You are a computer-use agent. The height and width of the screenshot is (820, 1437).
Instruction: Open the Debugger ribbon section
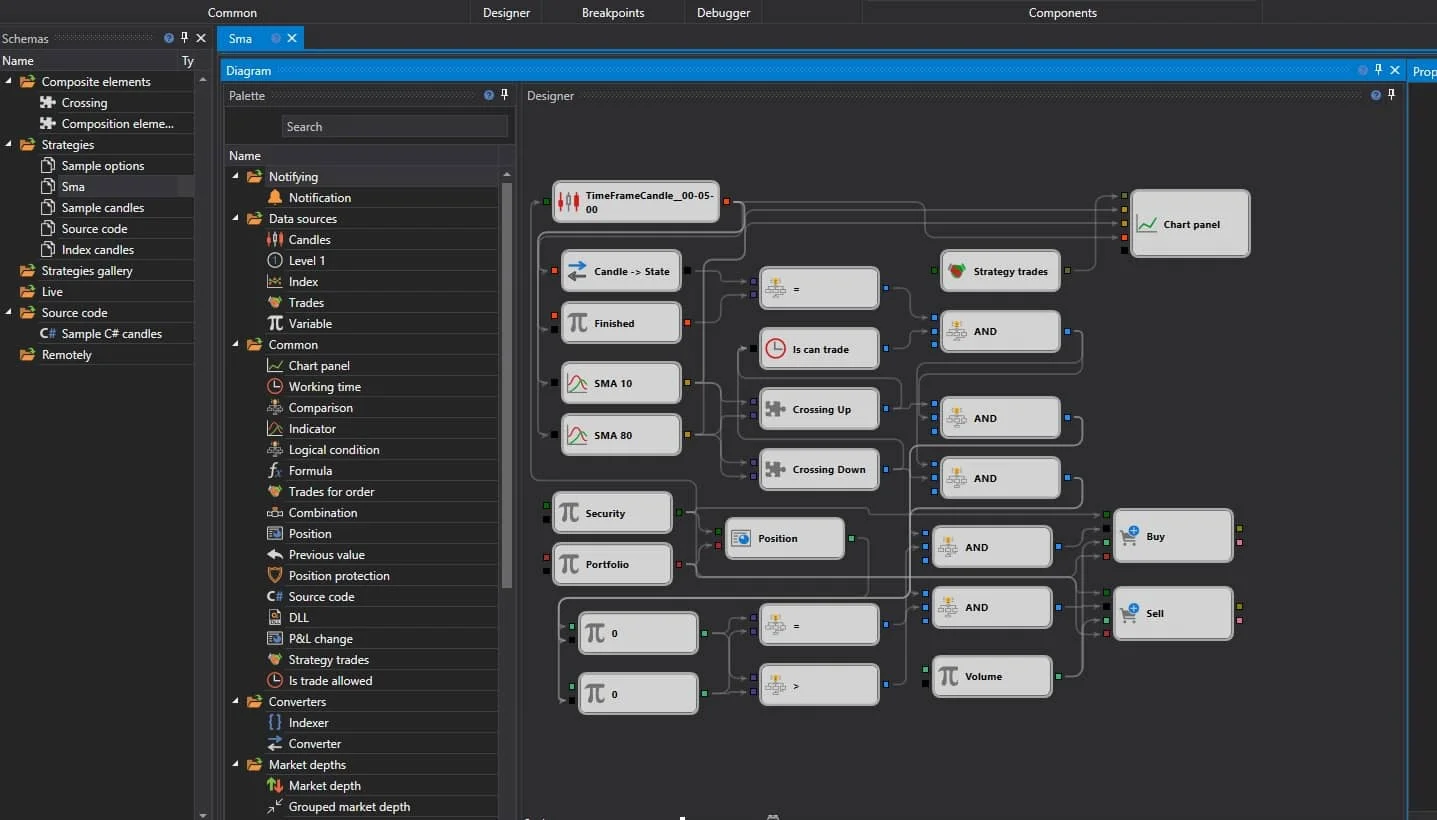tap(723, 13)
